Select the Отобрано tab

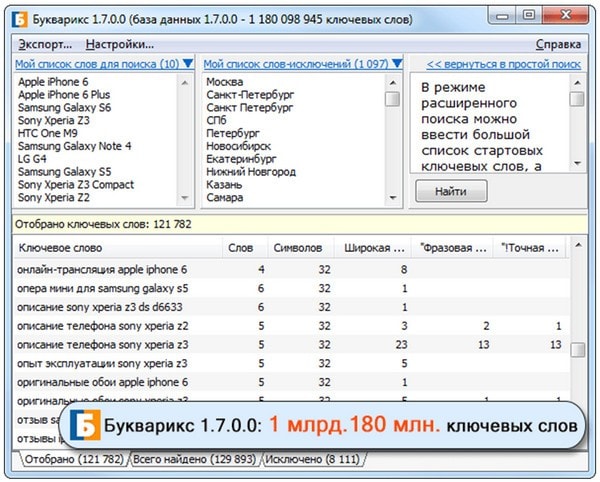71,459
